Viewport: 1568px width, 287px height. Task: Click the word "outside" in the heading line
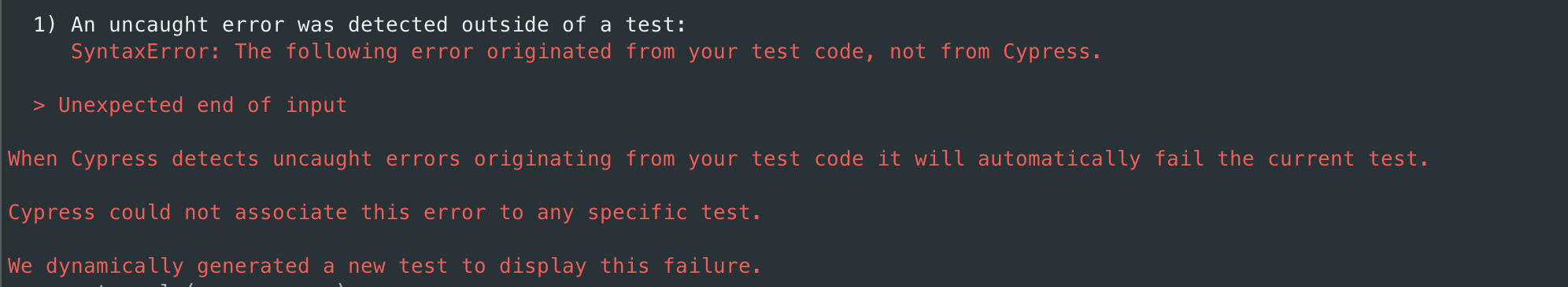click(x=505, y=25)
